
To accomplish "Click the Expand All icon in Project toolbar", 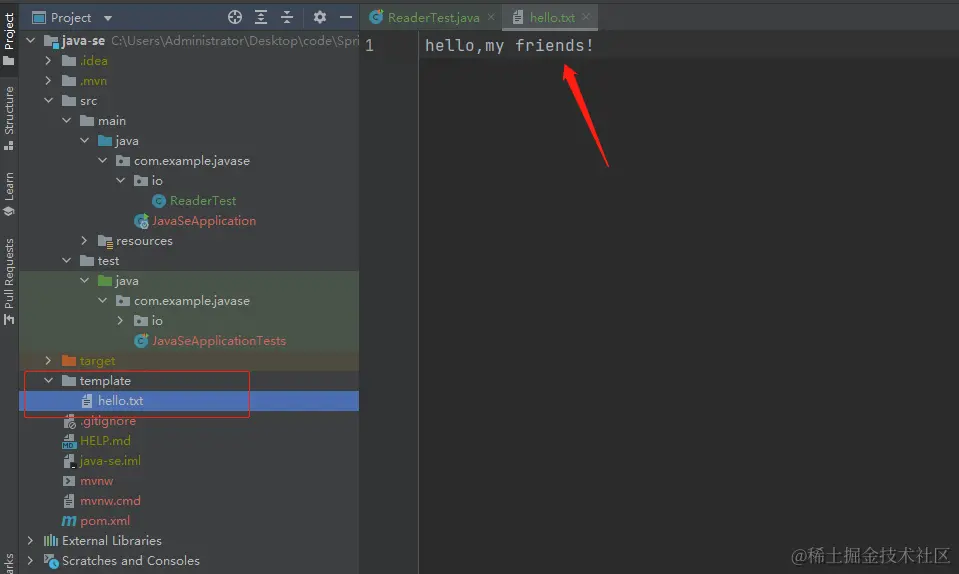I will pyautogui.click(x=261, y=17).
